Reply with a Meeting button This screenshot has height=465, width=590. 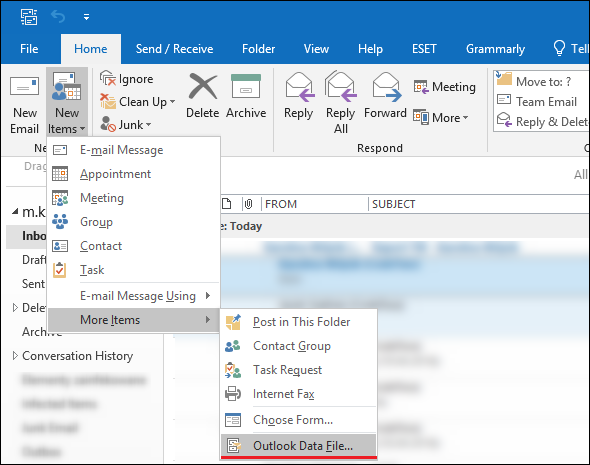pyautogui.click(x=444, y=87)
